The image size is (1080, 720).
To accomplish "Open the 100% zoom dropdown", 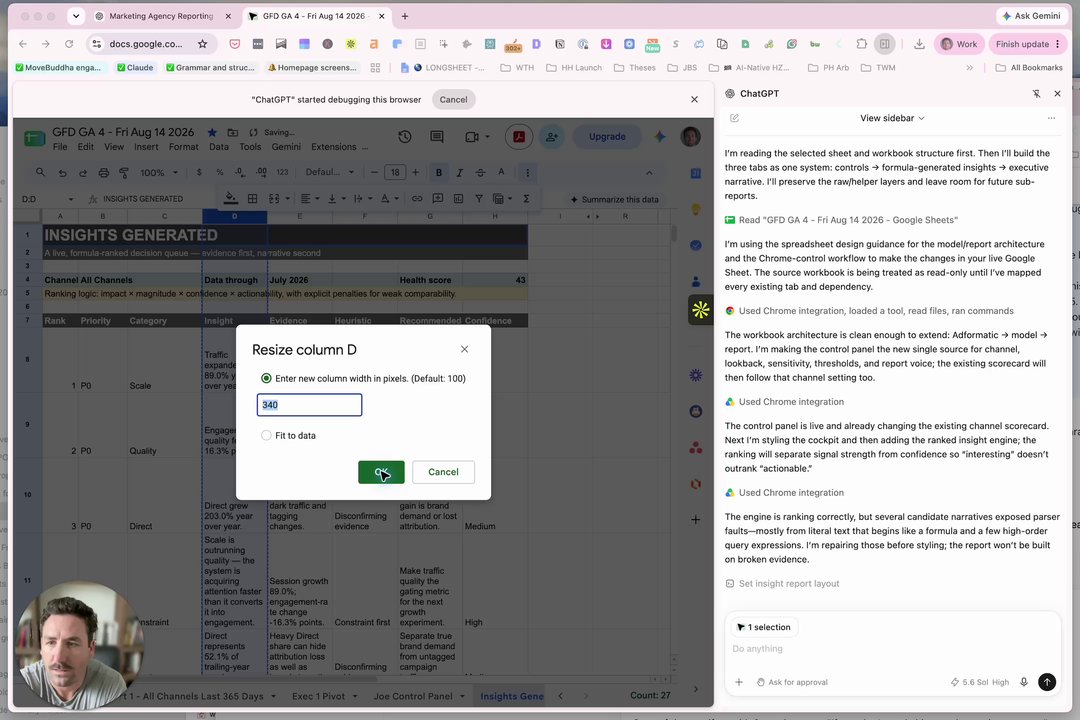I will (159, 172).
